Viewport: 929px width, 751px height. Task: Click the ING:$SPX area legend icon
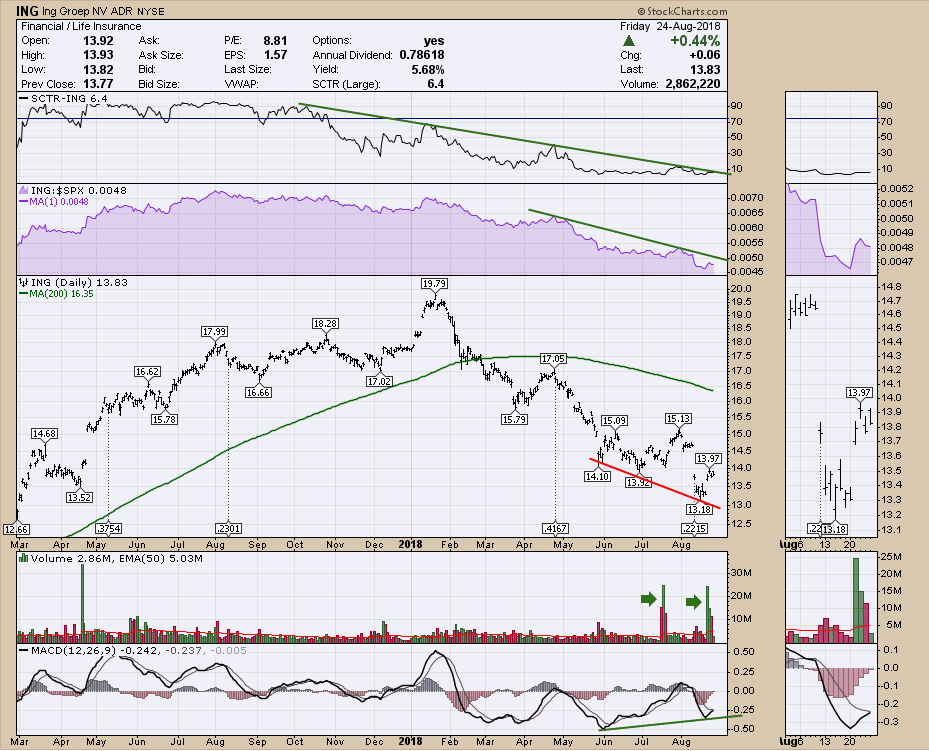pyautogui.click(x=24, y=190)
